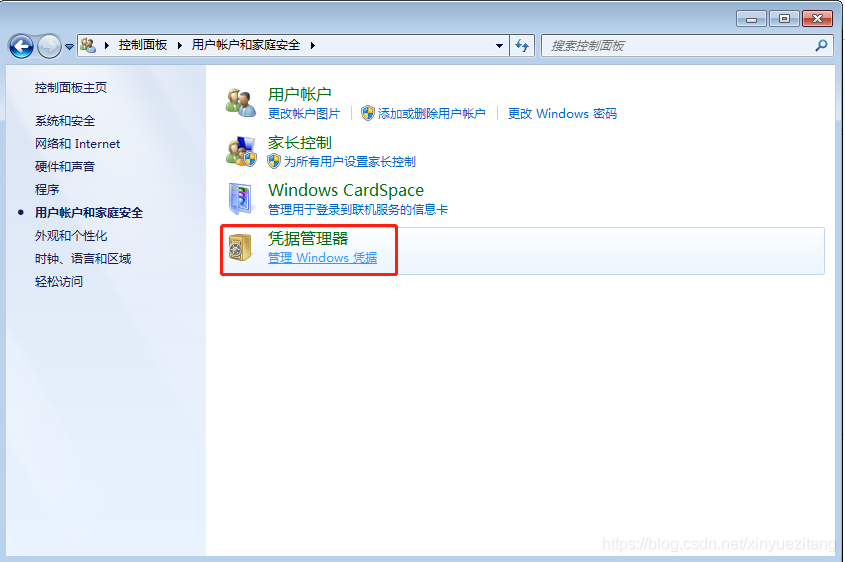Open the 用户帐户 heading
Image resolution: width=845 pixels, height=562 pixels.
(x=300, y=94)
